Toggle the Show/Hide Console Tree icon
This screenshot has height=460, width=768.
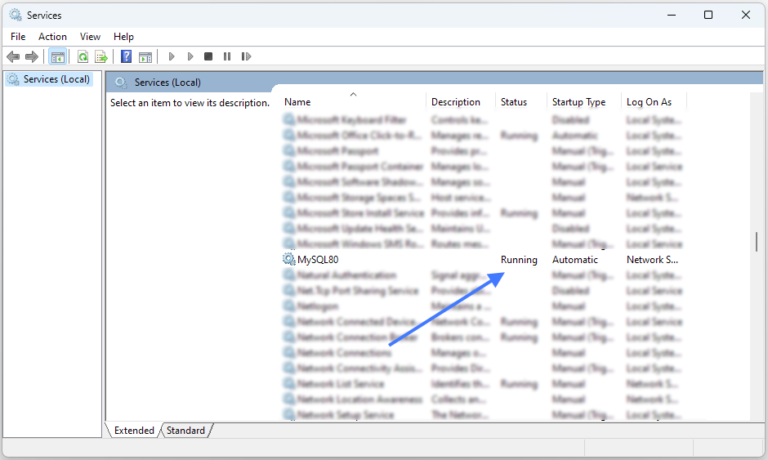pos(58,57)
